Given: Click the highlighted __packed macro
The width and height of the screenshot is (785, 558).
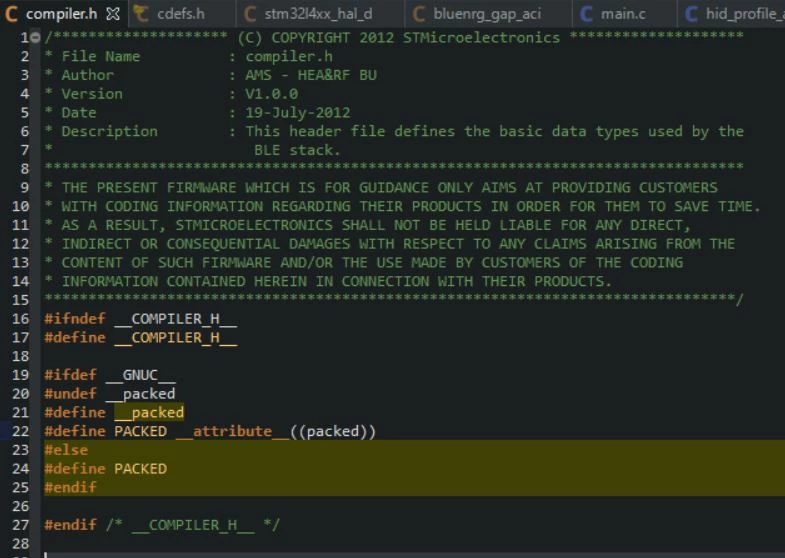Looking at the screenshot, I should coord(149,413).
